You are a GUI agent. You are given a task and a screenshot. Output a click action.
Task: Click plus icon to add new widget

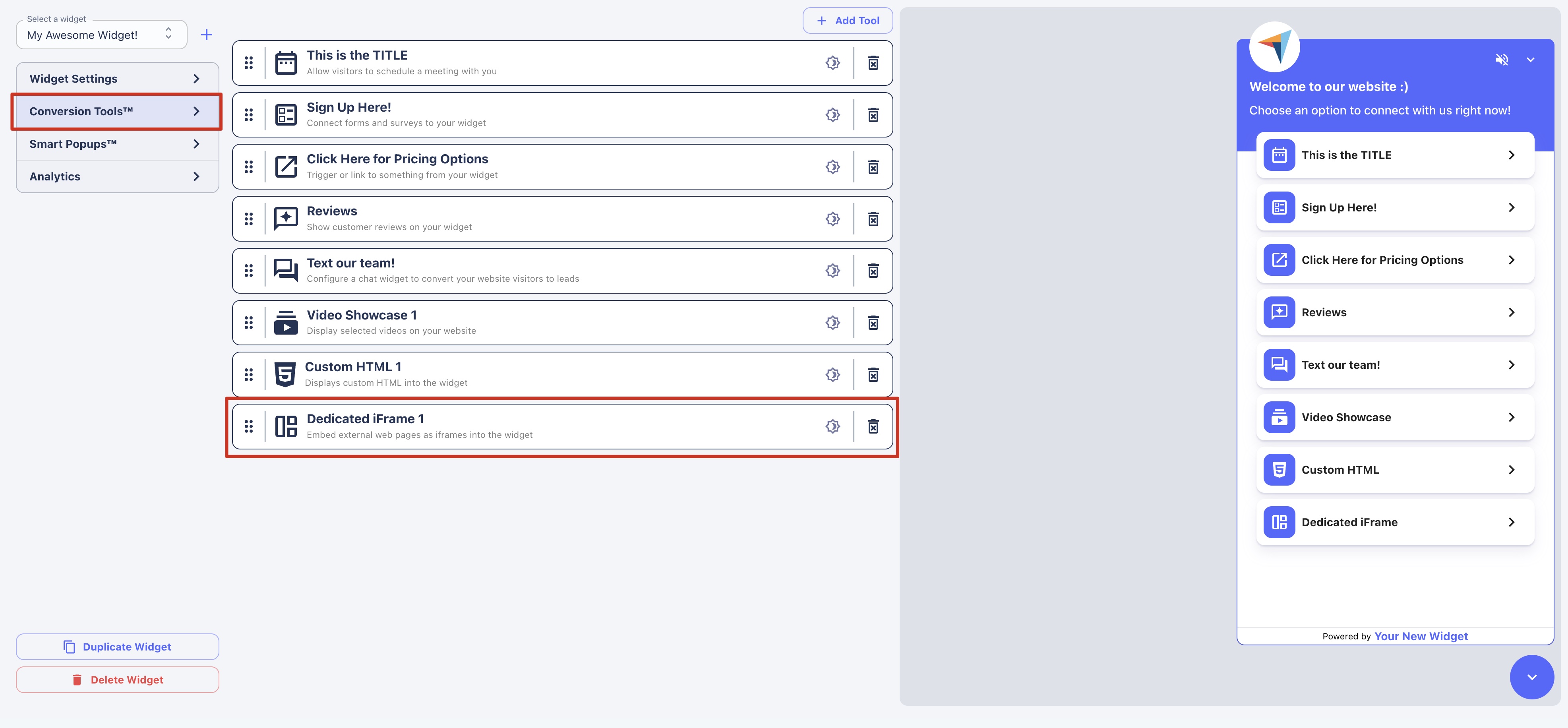(x=206, y=35)
